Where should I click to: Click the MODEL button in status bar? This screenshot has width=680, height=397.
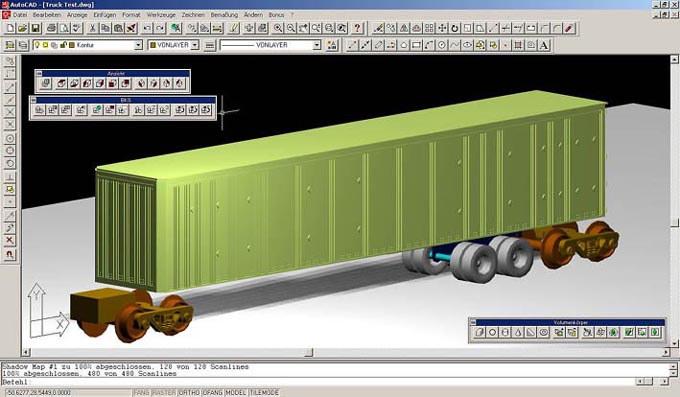(x=236, y=393)
